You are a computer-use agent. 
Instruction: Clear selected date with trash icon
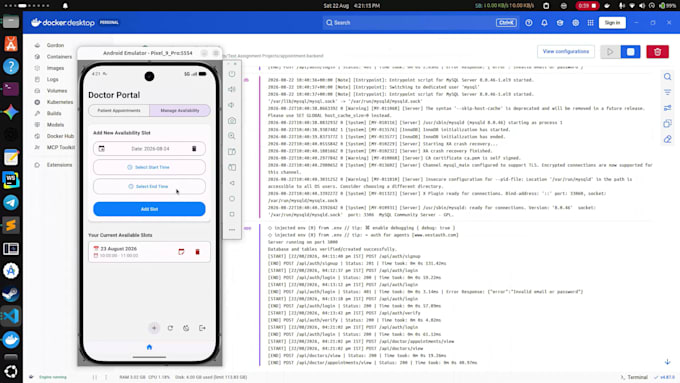click(x=194, y=149)
